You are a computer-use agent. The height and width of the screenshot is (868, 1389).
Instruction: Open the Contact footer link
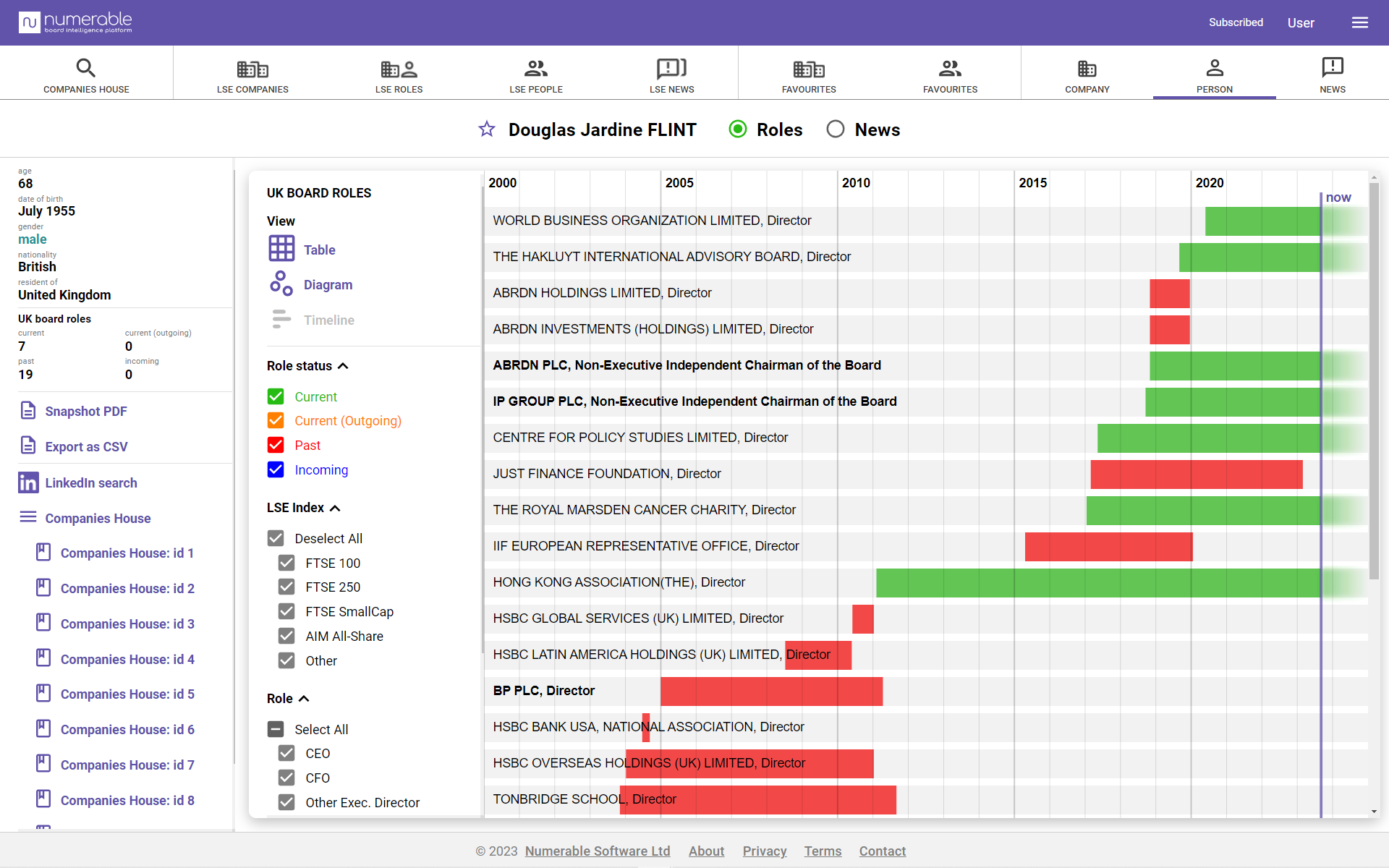(882, 851)
